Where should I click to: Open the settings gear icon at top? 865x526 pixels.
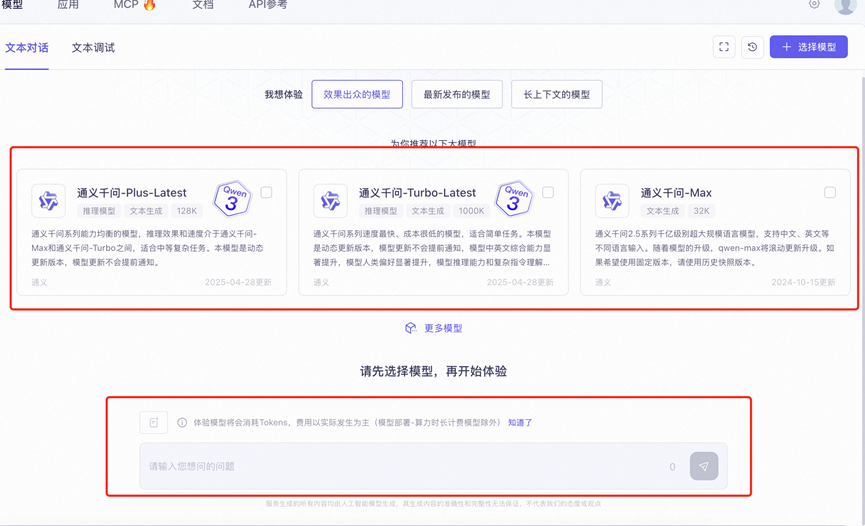[814, 4]
